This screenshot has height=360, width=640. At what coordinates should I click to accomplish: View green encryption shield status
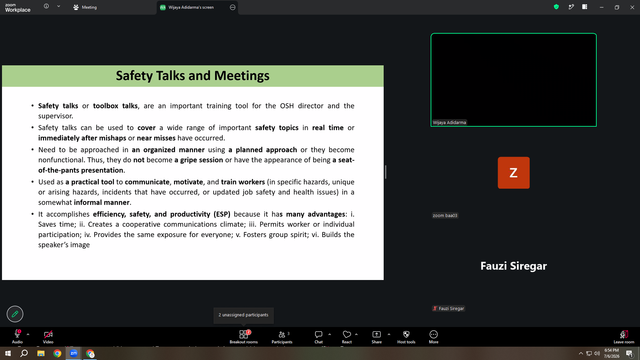(556, 7)
